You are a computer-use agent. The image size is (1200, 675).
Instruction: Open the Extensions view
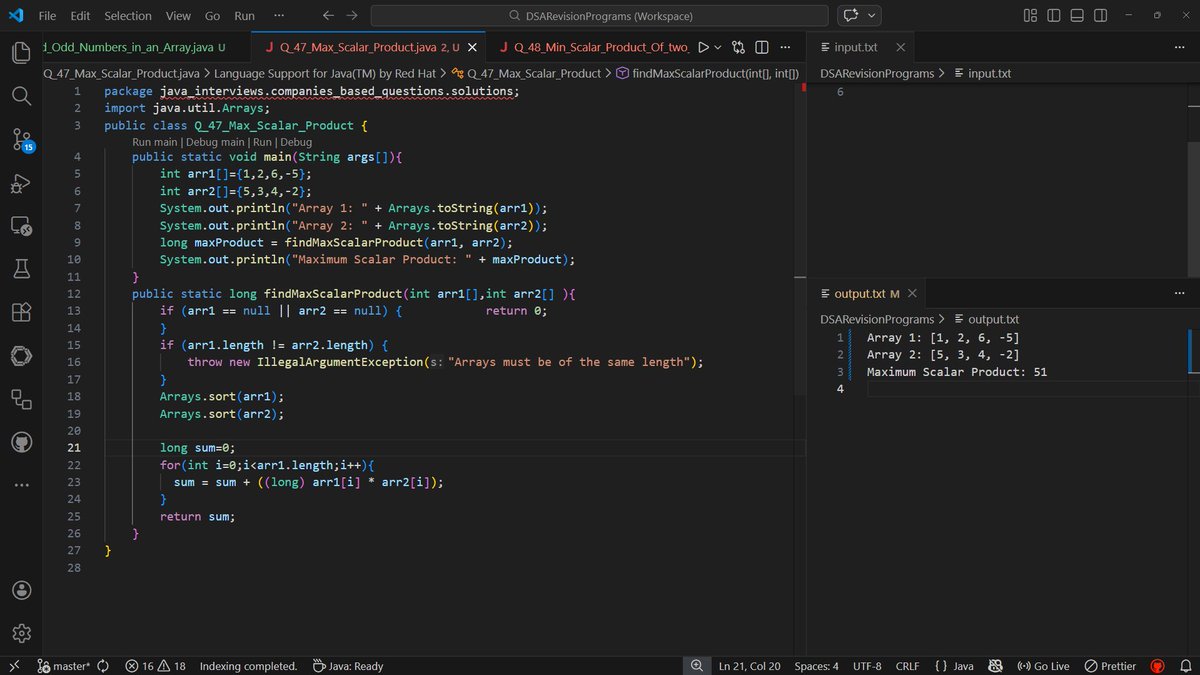click(22, 312)
